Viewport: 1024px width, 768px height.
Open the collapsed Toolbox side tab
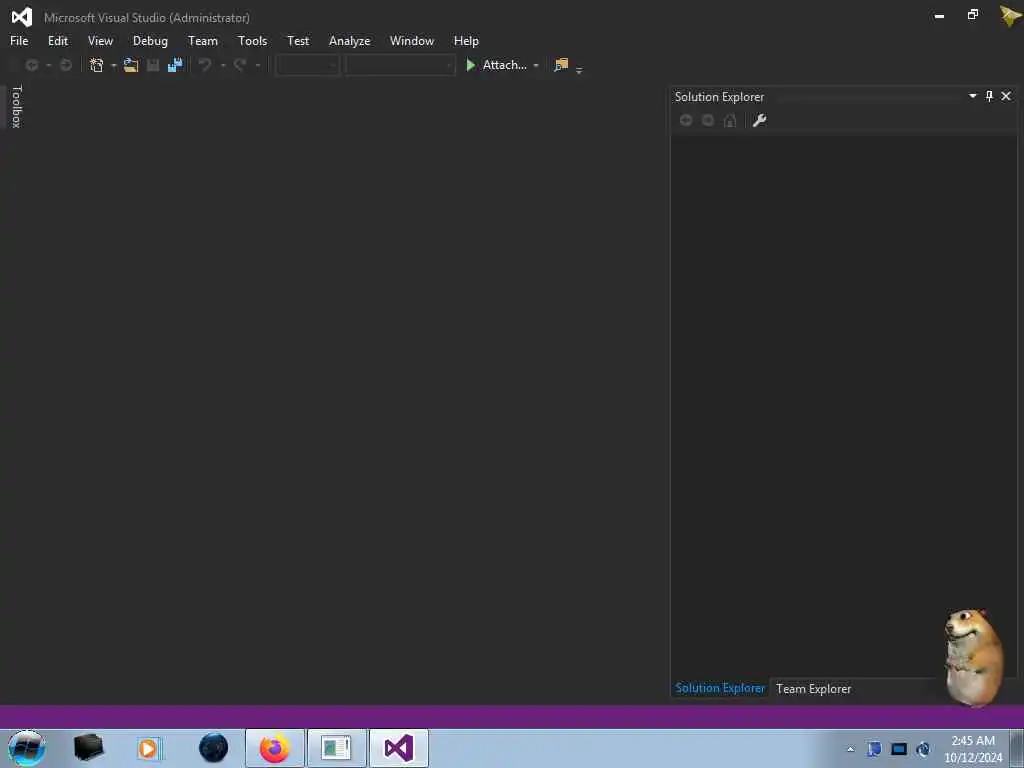(x=16, y=106)
